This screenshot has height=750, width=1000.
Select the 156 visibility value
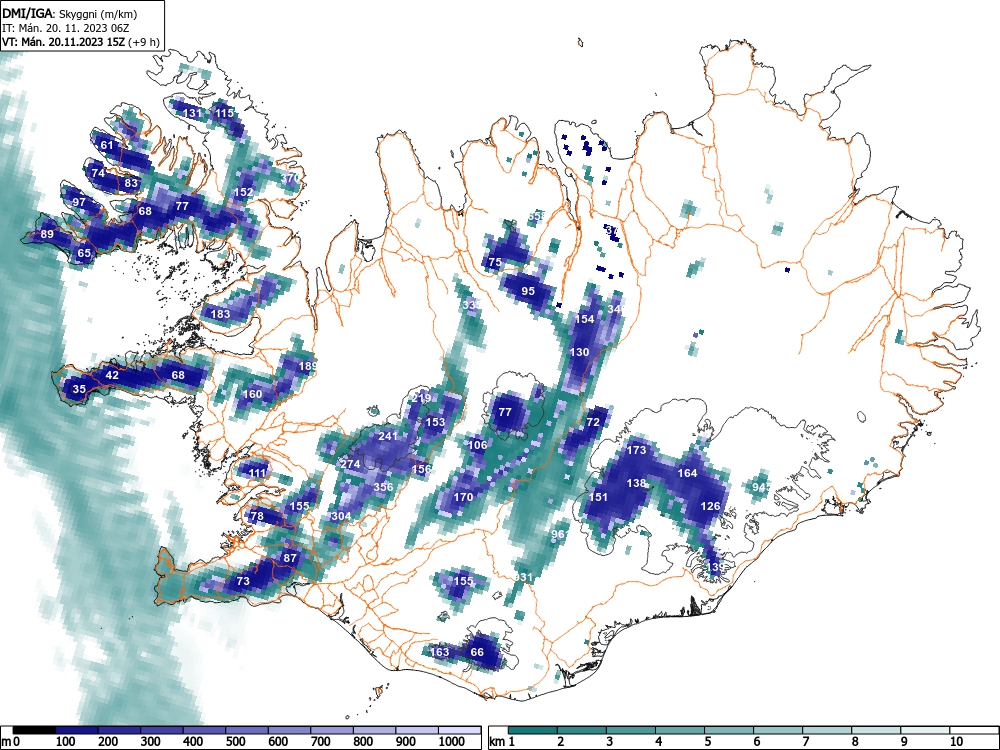point(421,469)
